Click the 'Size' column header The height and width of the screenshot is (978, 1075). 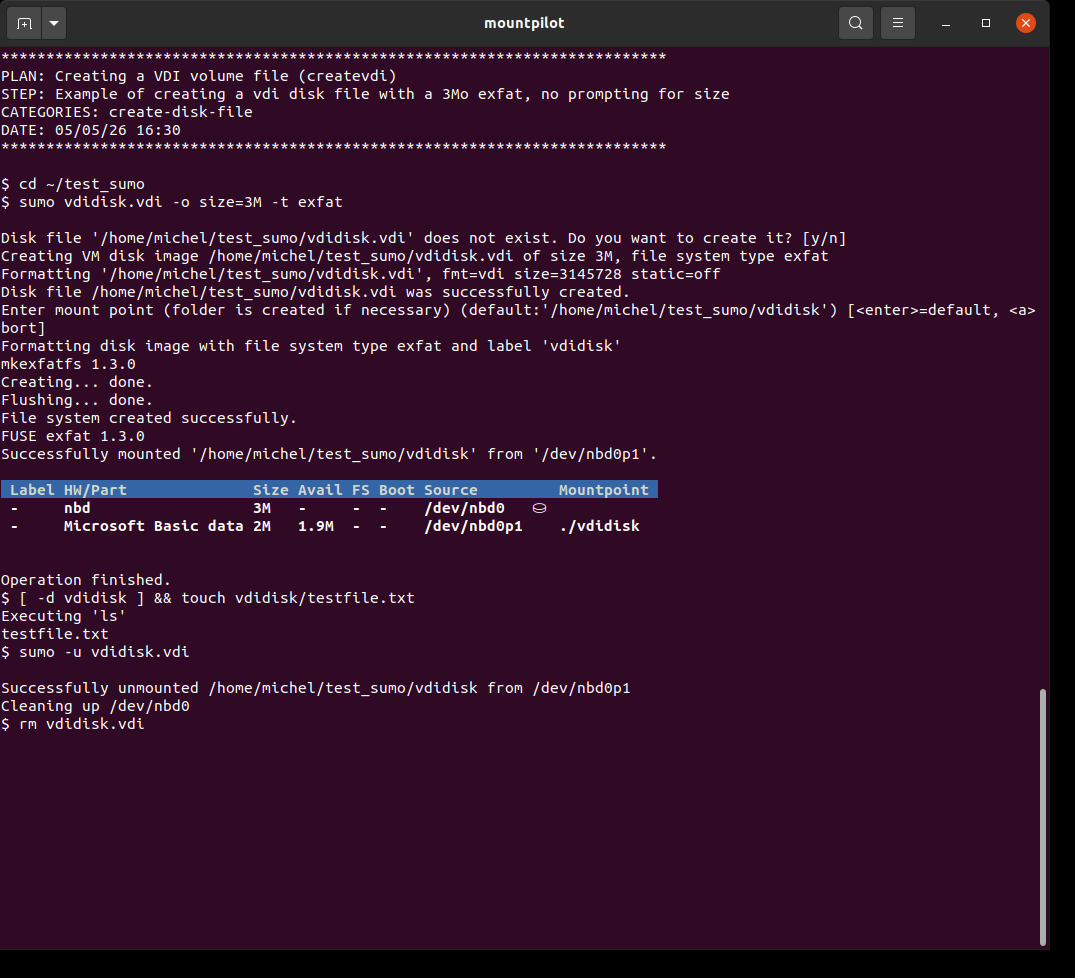[x=271, y=490]
